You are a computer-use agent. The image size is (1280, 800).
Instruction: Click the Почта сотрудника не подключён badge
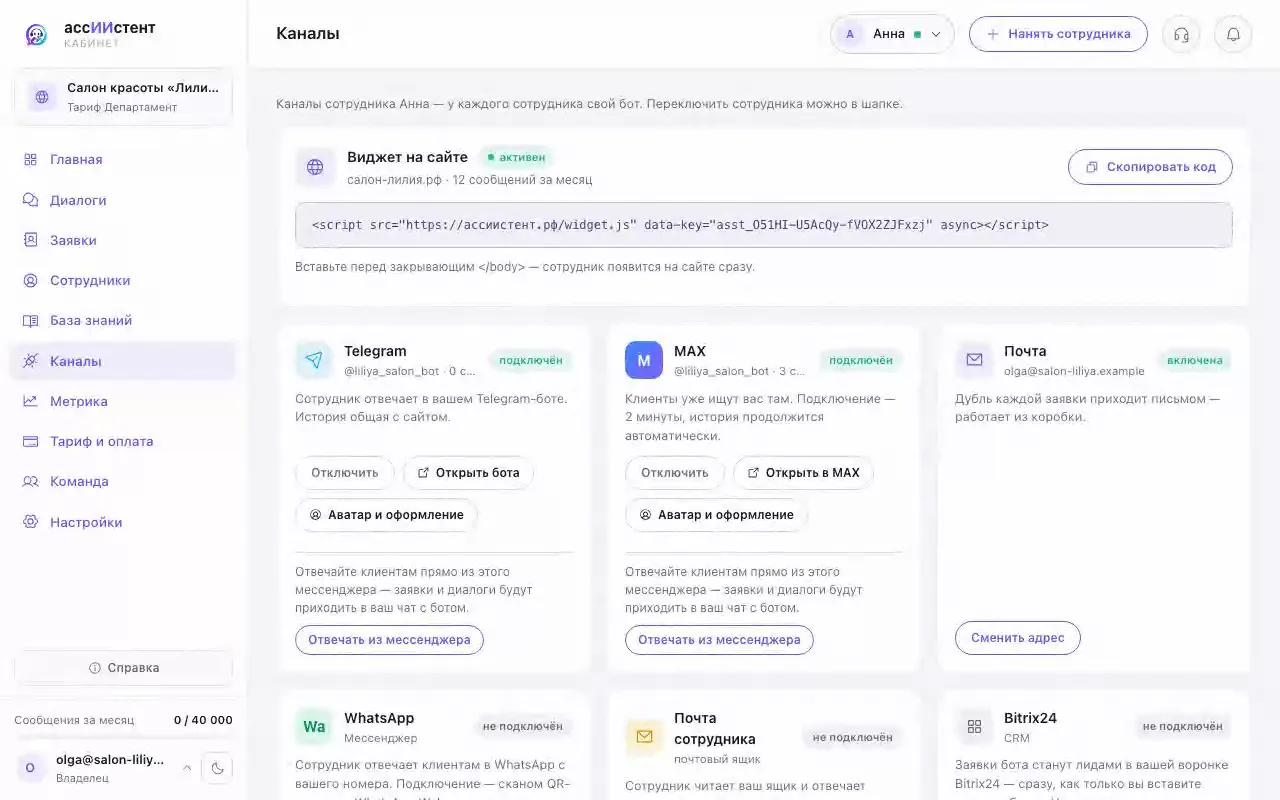pyautogui.click(x=852, y=737)
